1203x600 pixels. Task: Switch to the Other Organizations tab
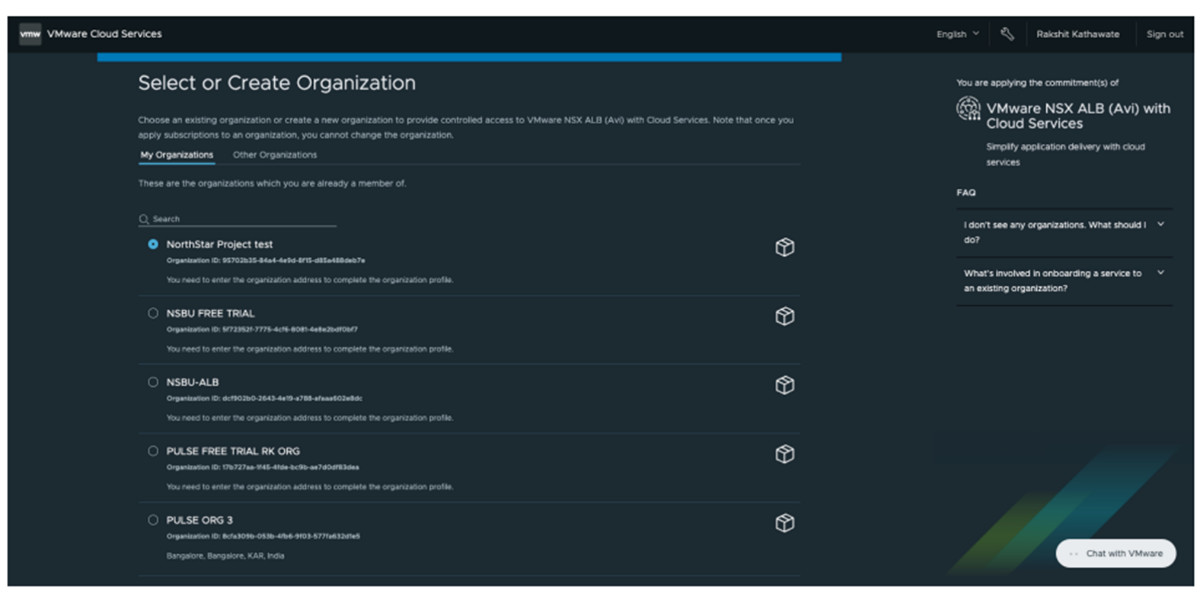pyautogui.click(x=275, y=155)
